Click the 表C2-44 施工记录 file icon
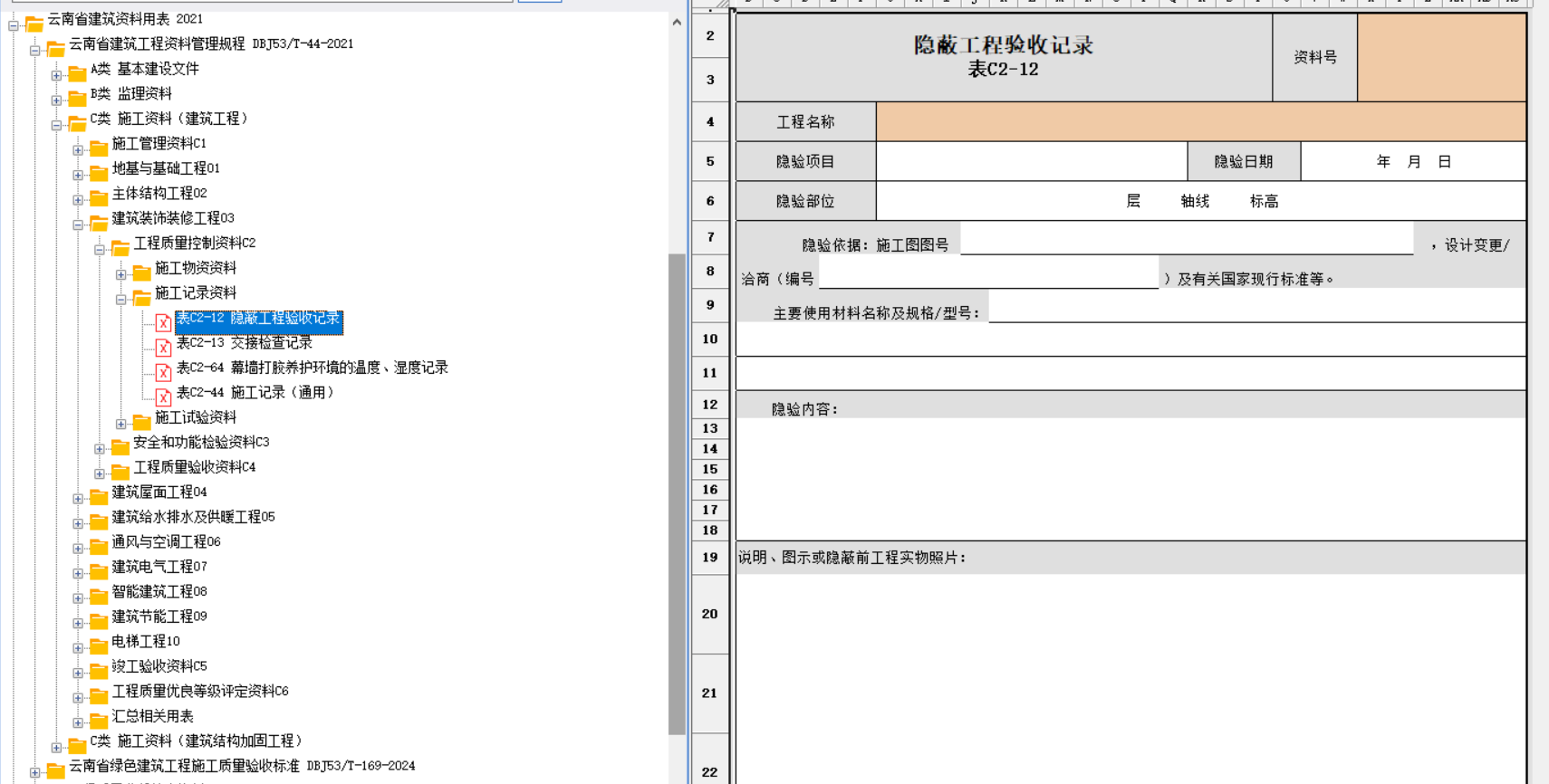The height and width of the screenshot is (784, 1549). point(163,397)
